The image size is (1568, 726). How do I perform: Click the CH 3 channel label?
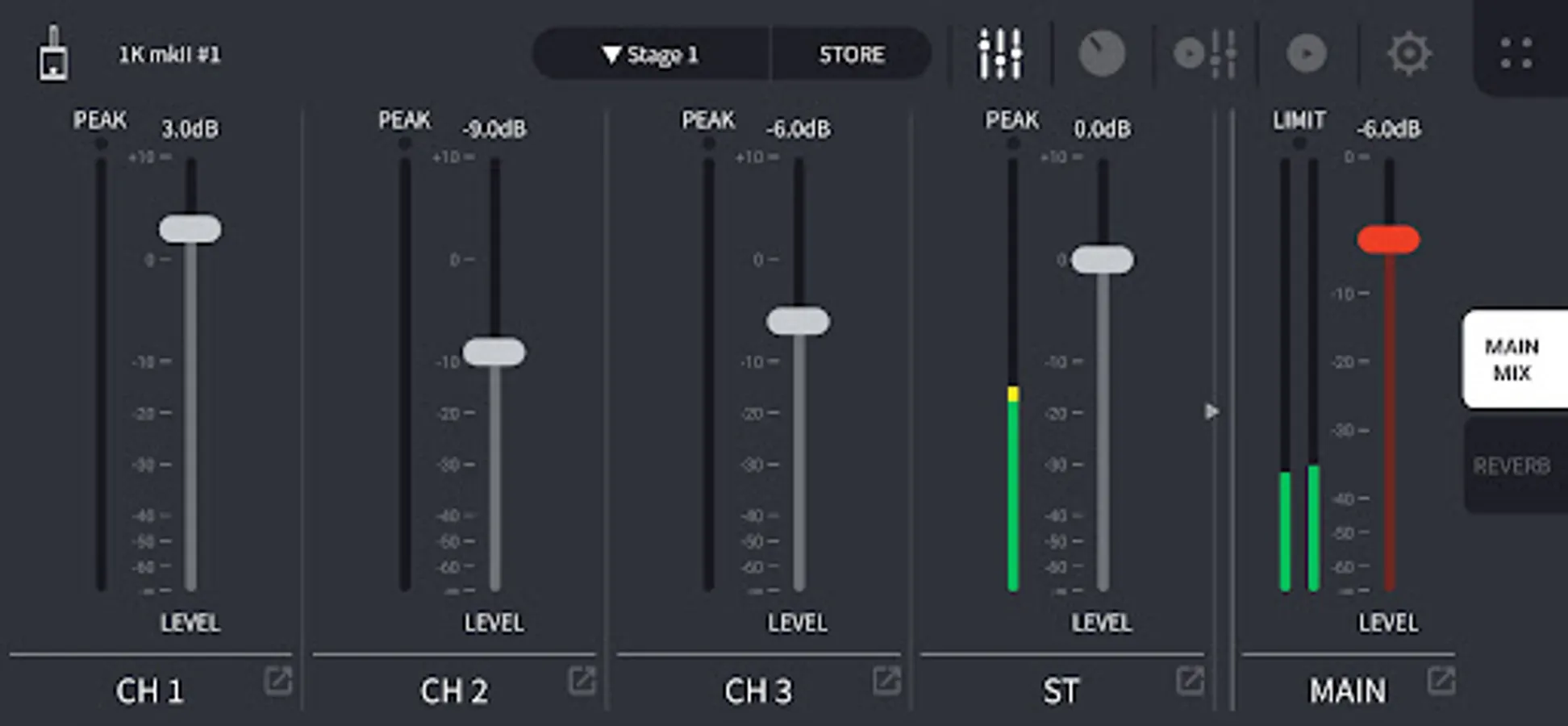click(757, 691)
